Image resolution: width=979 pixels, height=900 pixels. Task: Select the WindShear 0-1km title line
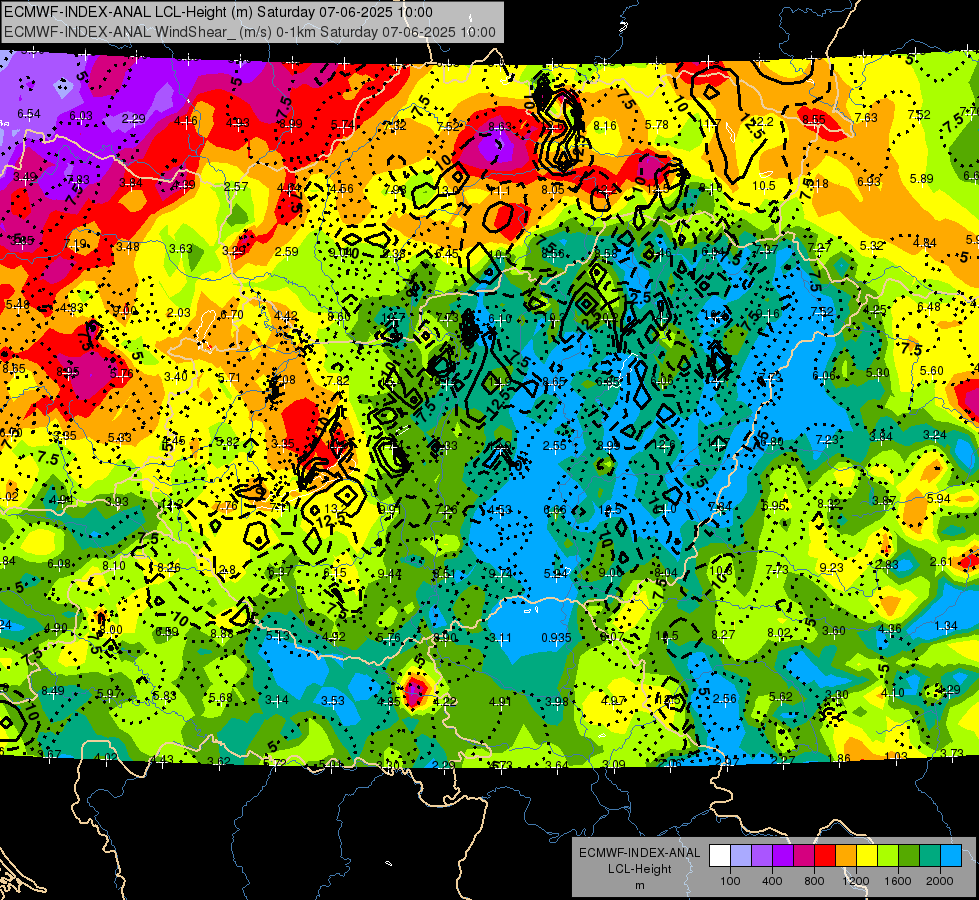pyautogui.click(x=250, y=32)
